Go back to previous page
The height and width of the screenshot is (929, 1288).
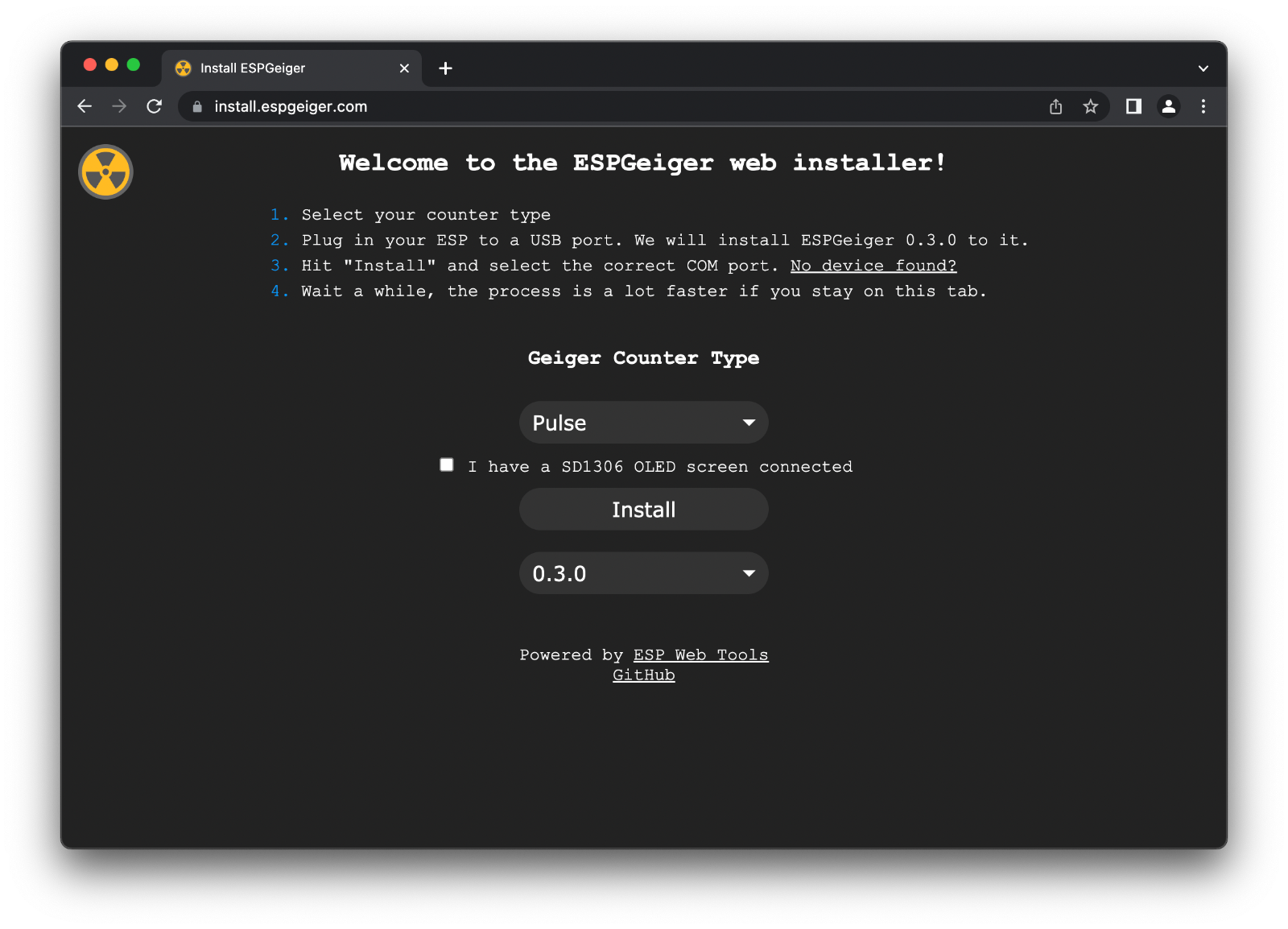point(85,106)
